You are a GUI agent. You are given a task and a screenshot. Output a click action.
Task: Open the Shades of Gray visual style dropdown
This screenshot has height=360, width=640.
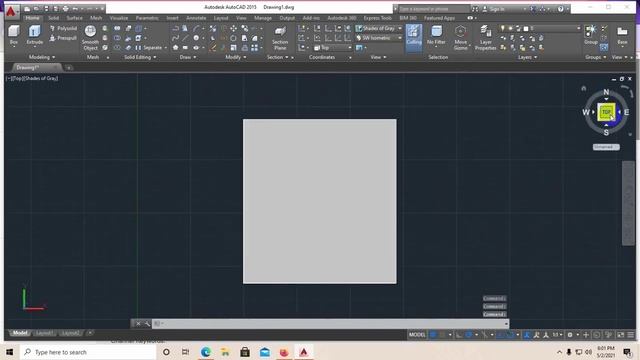coord(378,28)
